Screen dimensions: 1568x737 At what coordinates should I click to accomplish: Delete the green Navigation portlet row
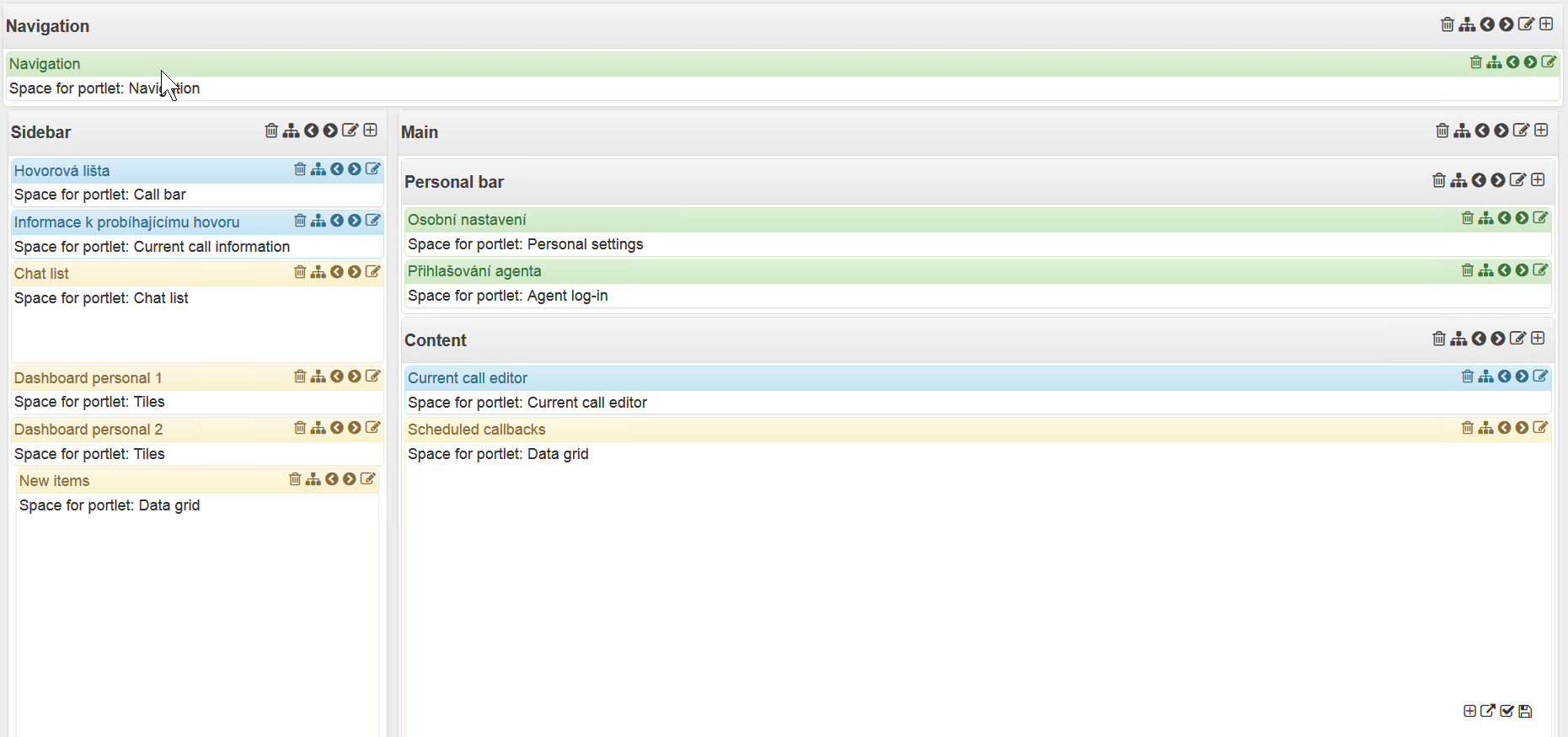point(1476,62)
